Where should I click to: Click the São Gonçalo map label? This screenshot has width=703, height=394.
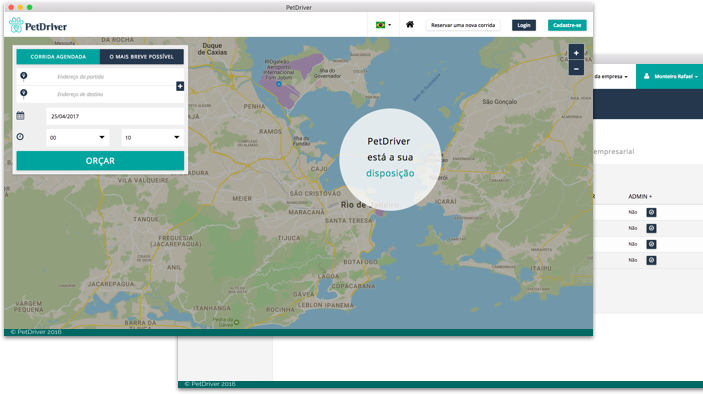pyautogui.click(x=499, y=102)
